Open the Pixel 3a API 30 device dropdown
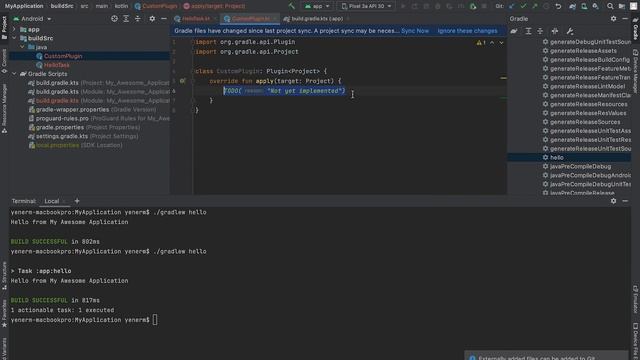Image resolution: width=640 pixels, height=360 pixels. coord(366,6)
